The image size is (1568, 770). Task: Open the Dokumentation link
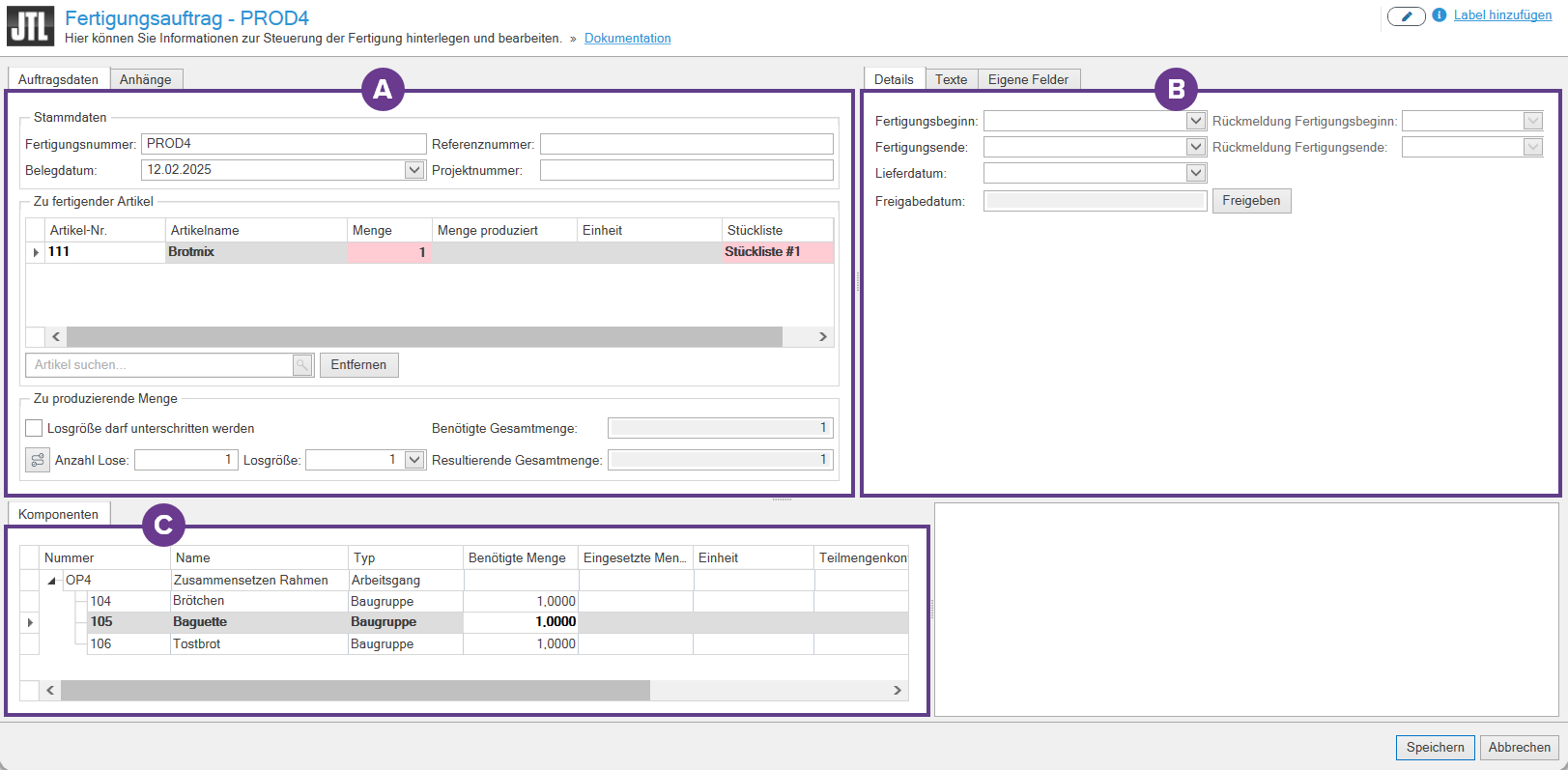(x=627, y=39)
